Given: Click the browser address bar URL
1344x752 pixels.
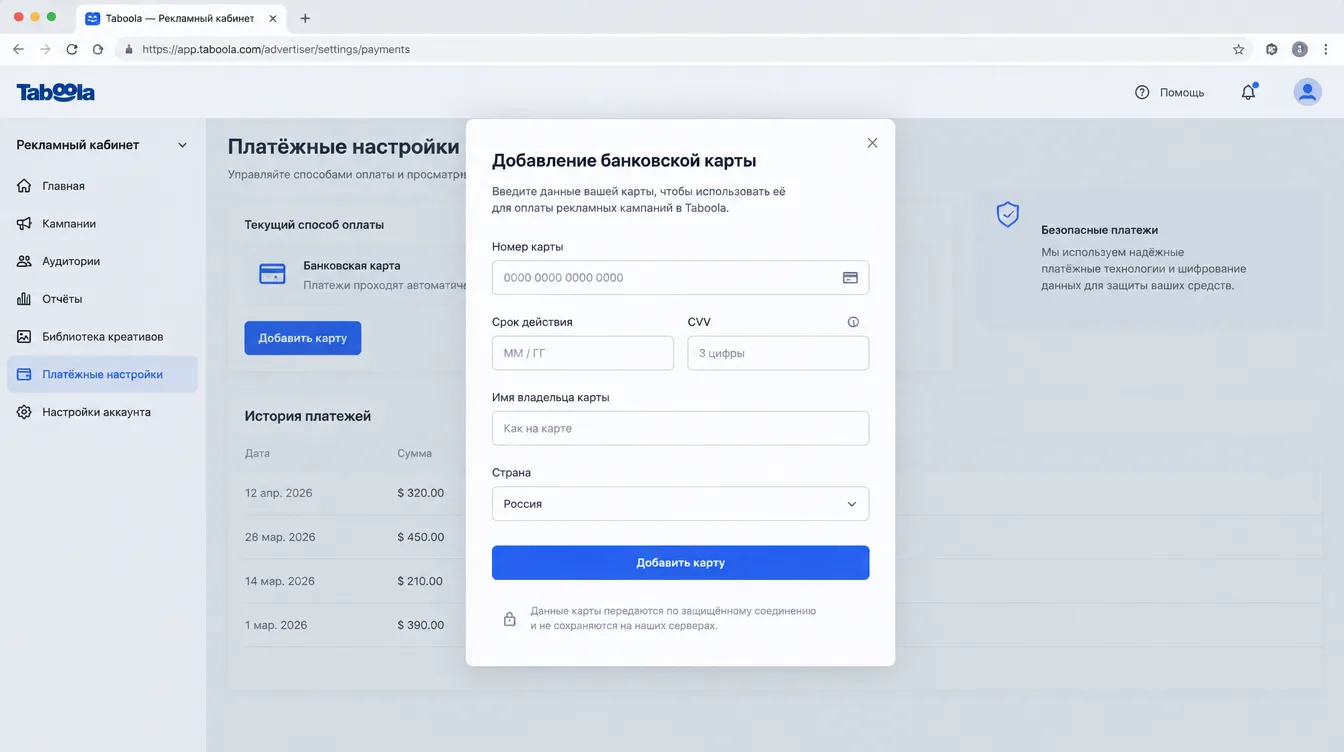Looking at the screenshot, I should [276, 49].
